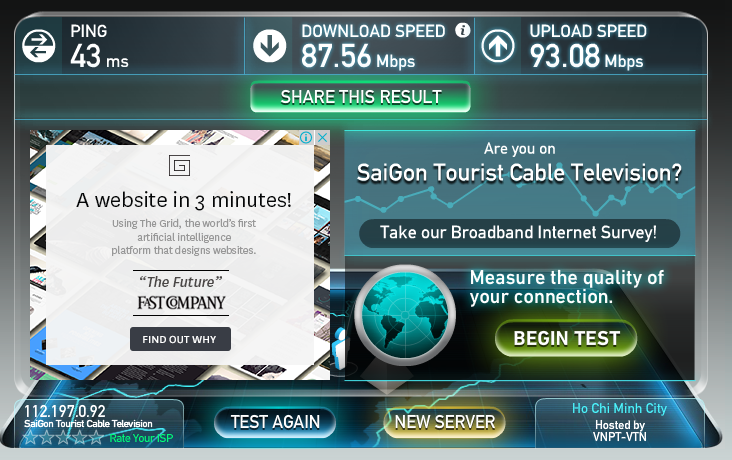Choose a New Server

(444, 422)
